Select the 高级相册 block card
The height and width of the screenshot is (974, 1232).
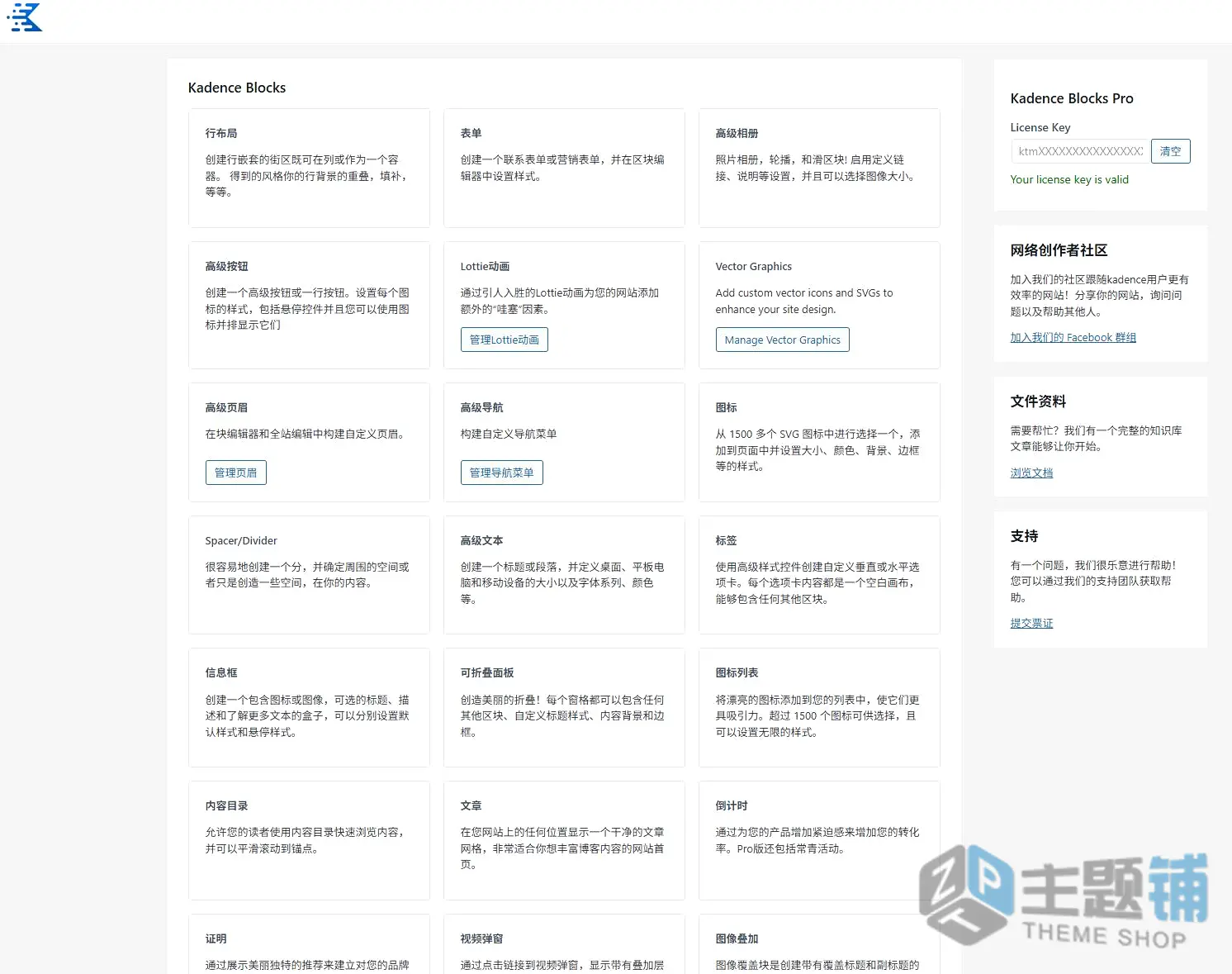(819, 168)
